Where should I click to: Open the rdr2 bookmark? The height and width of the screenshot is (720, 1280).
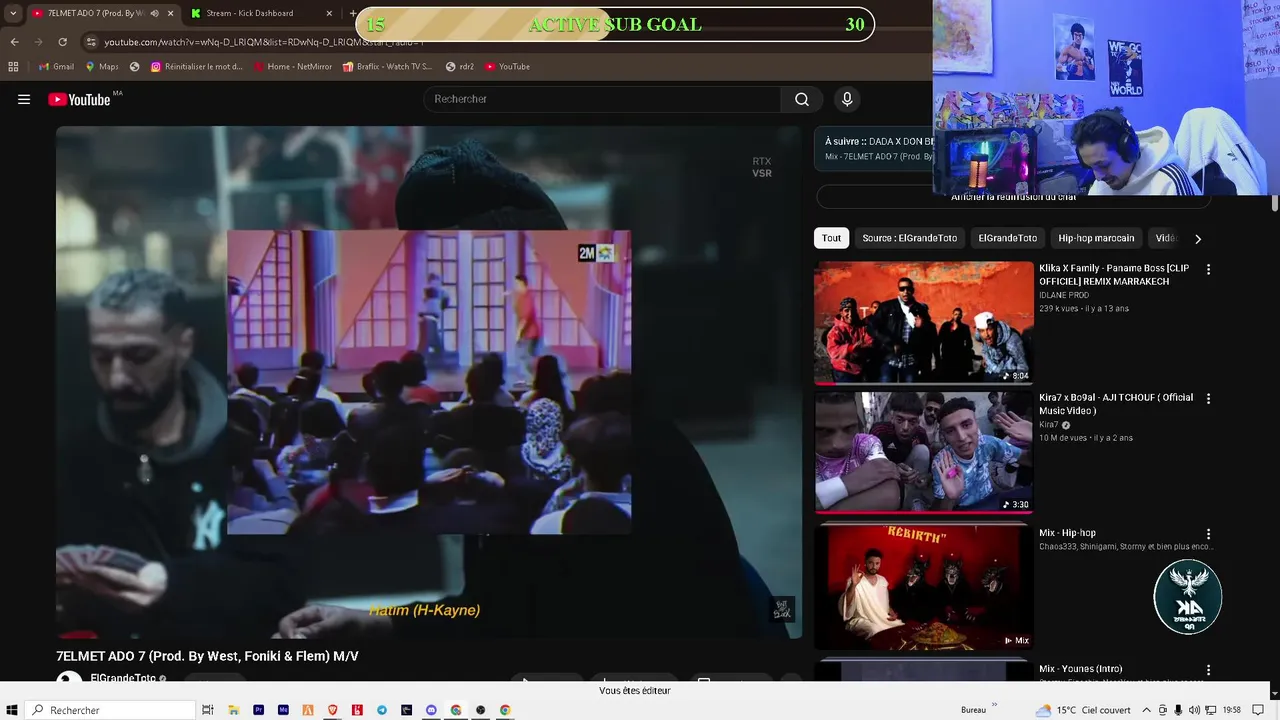[460, 67]
